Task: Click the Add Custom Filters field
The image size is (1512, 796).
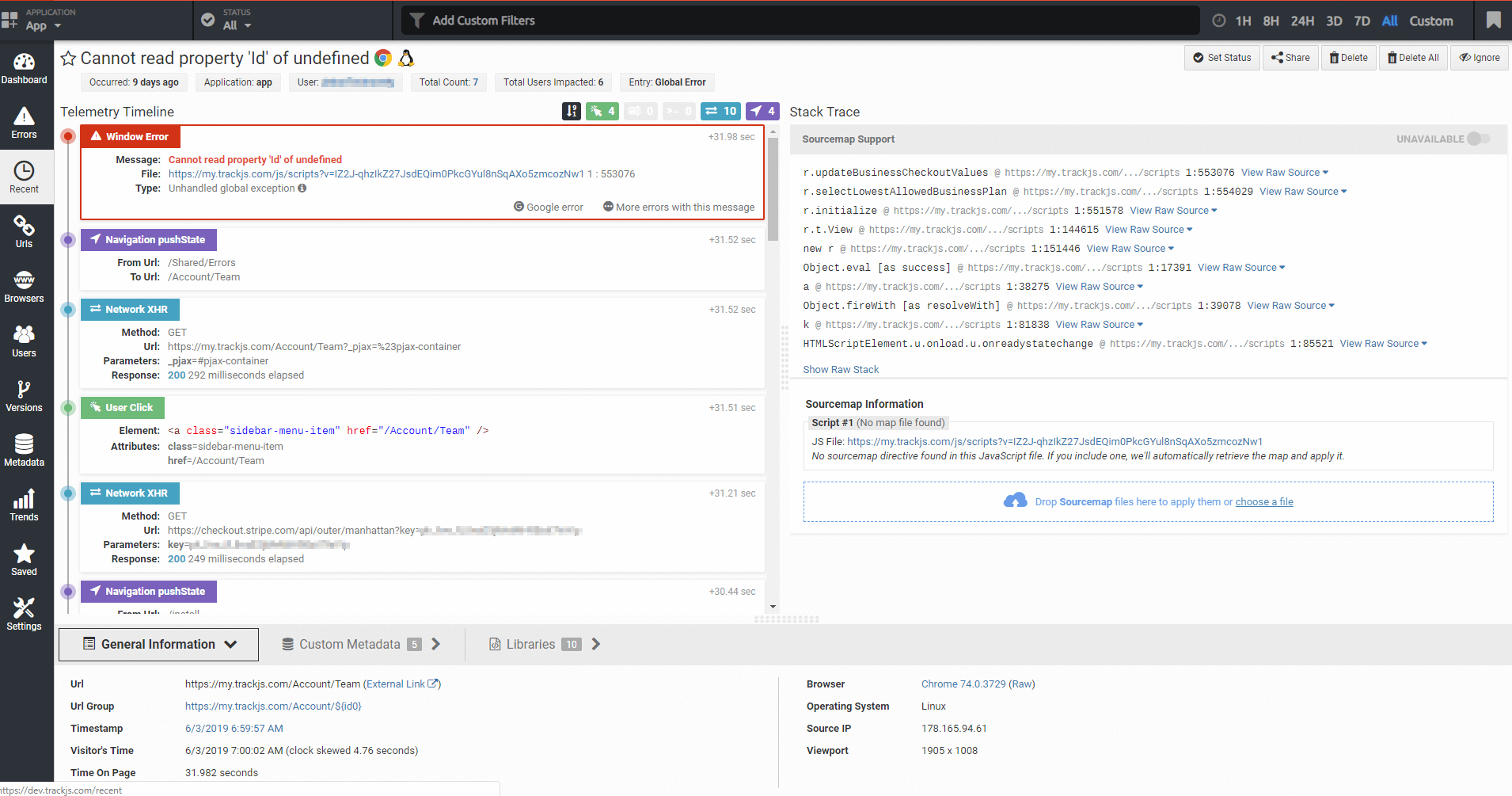Action: tap(800, 21)
